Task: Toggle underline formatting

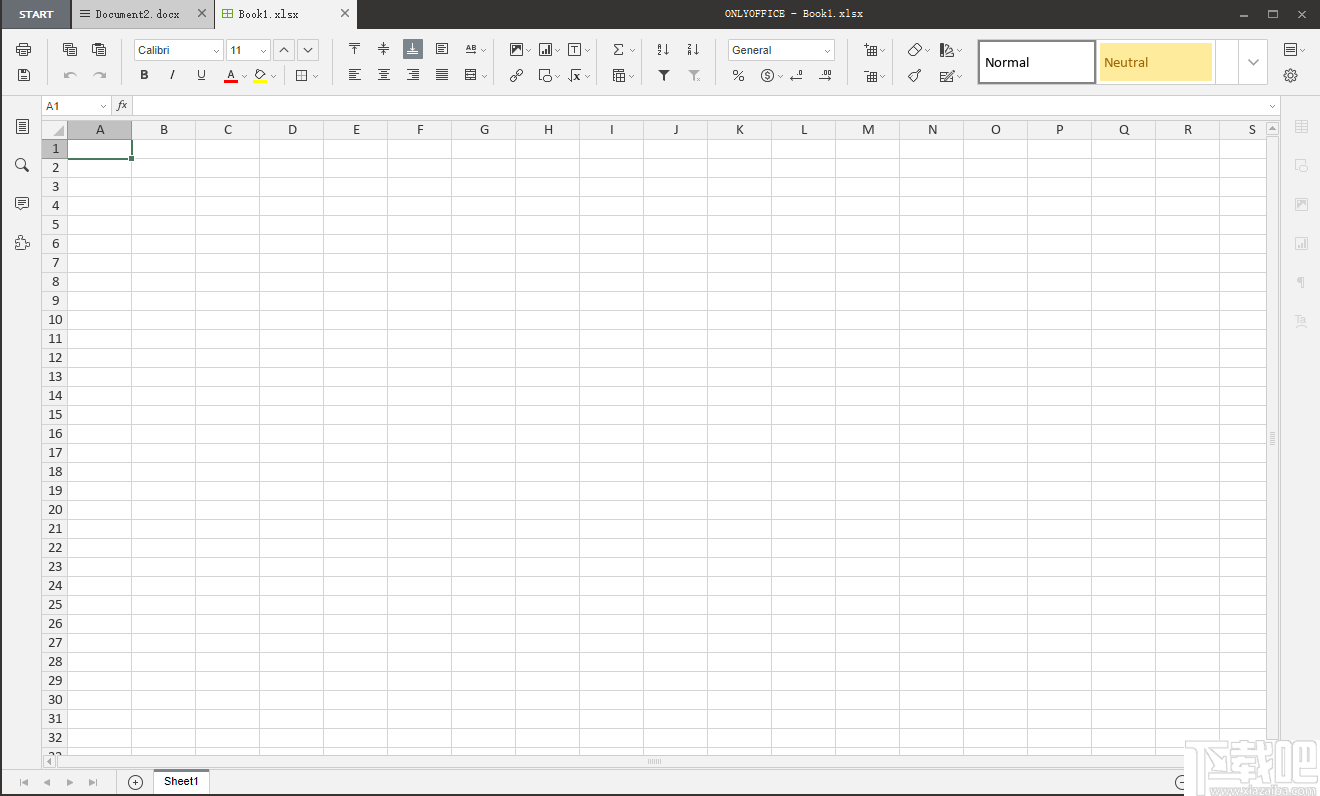Action: tap(199, 75)
